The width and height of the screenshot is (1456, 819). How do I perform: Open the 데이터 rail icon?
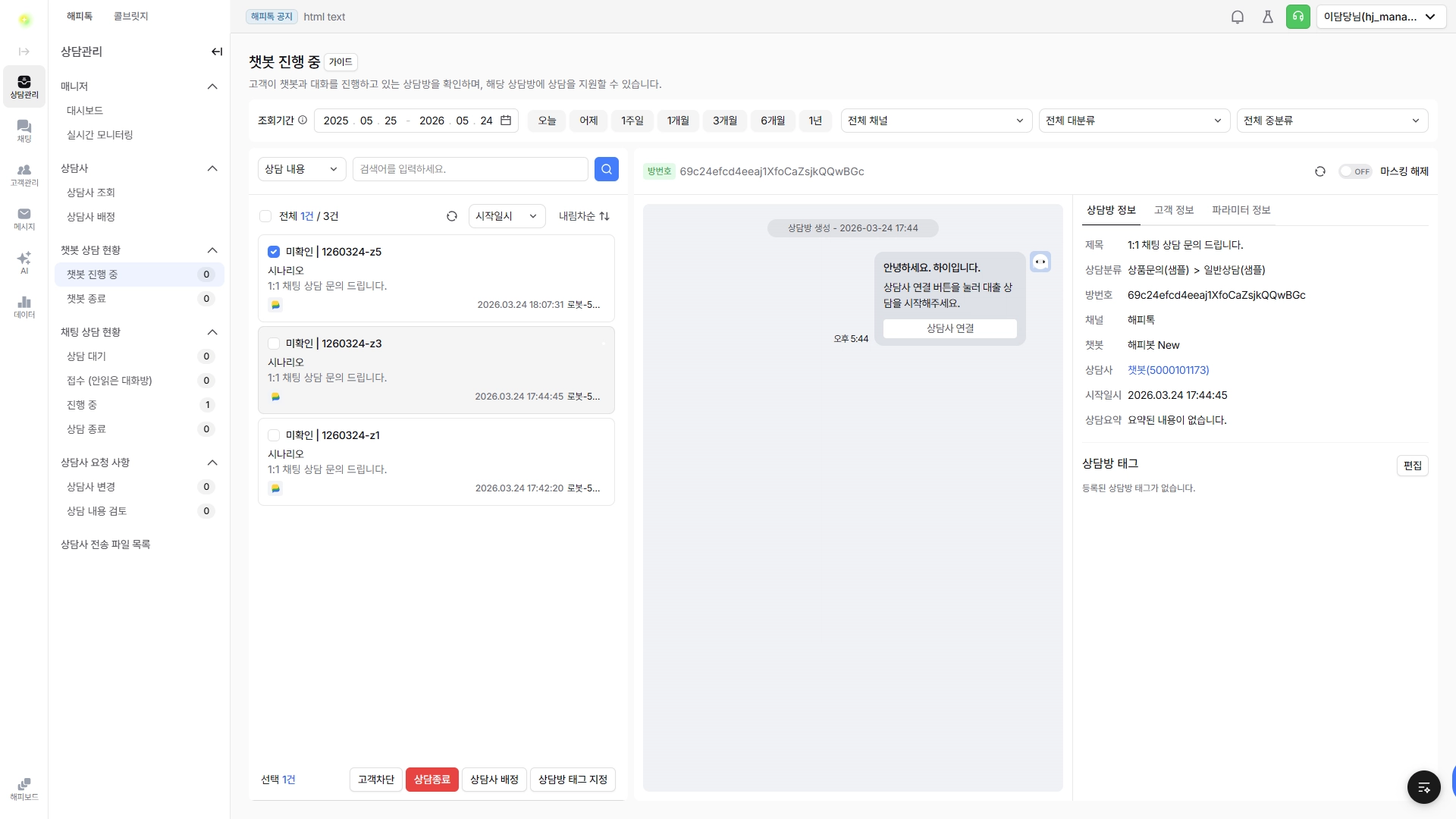pos(24,306)
